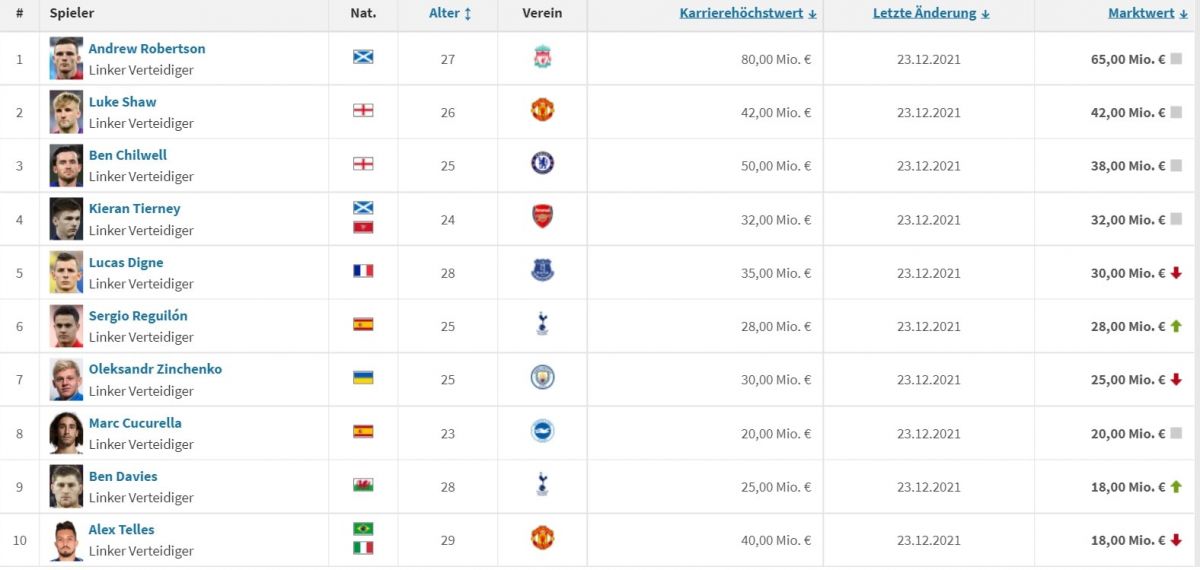Click Chelsea club crest in Ben Chilwell row
This screenshot has height=570, width=1200.
542,165
